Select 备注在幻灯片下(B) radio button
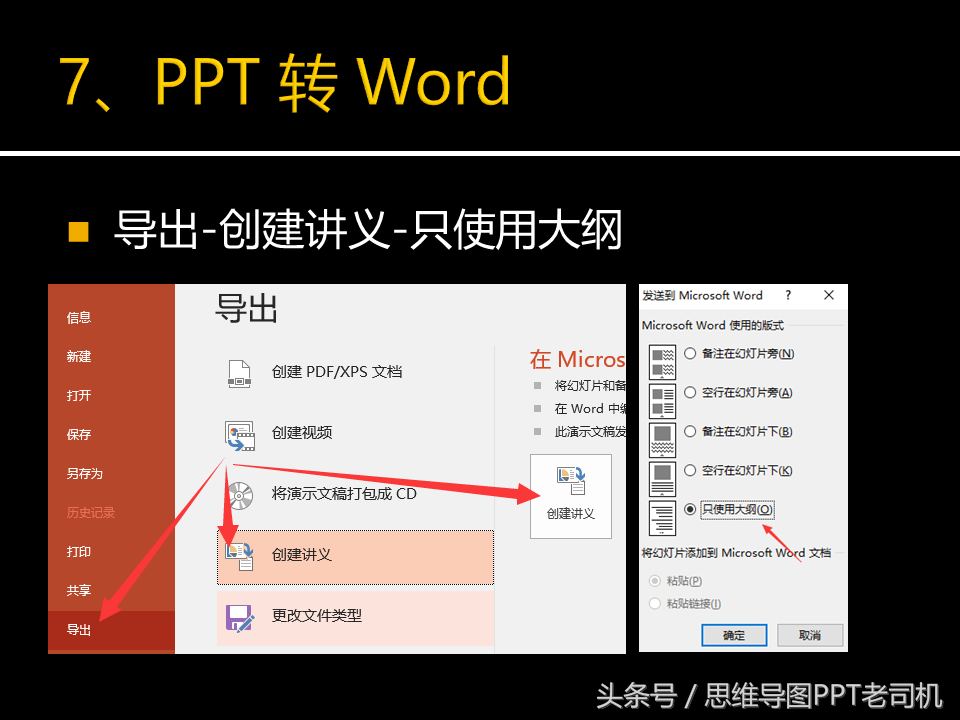 (x=690, y=432)
